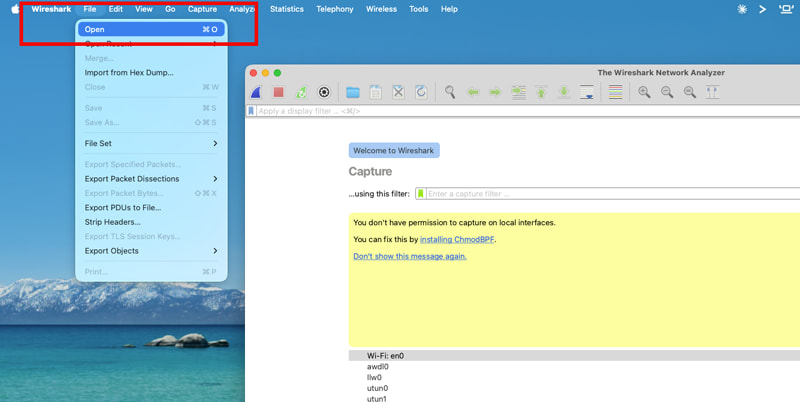This screenshot has width=800, height=402.
Task: Click the resize columns toolbar icon
Action: coord(712,92)
